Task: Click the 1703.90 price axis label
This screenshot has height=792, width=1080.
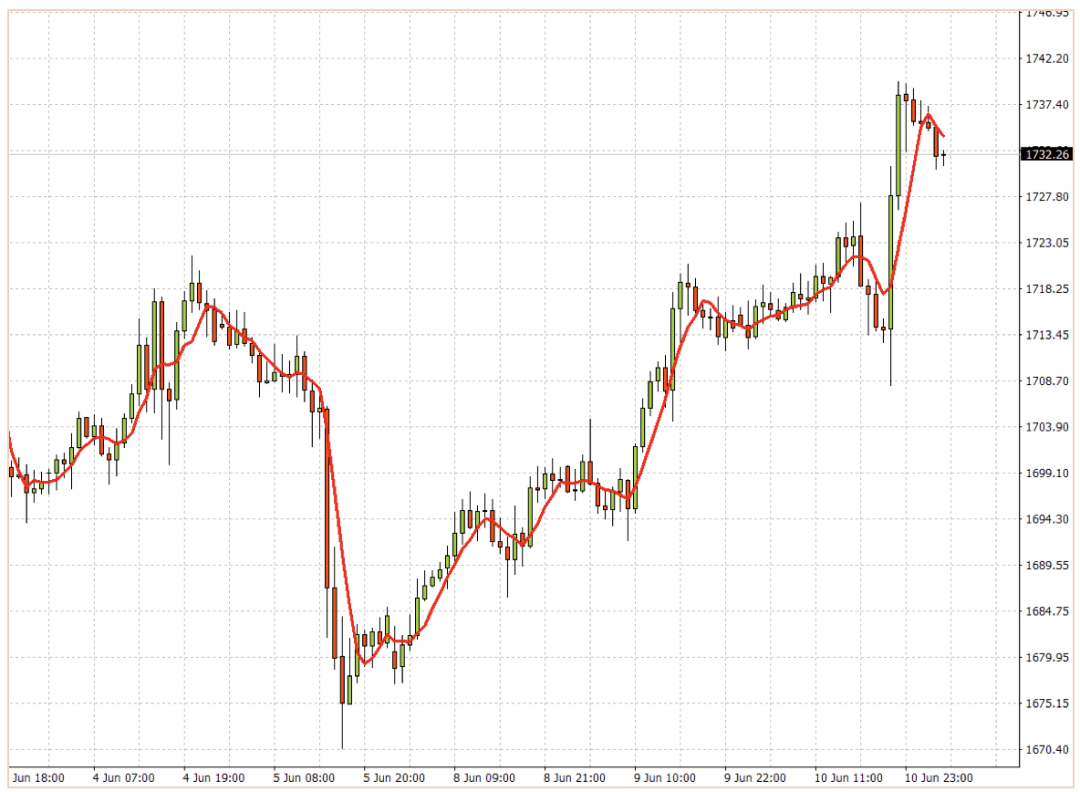Action: (1048, 427)
